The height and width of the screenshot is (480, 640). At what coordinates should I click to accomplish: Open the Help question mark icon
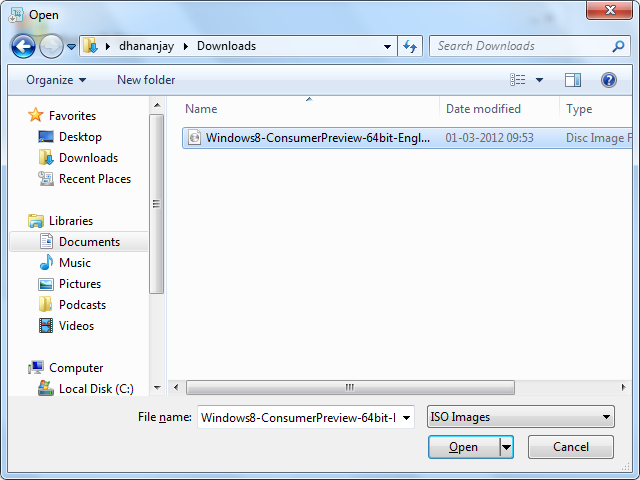(x=608, y=80)
